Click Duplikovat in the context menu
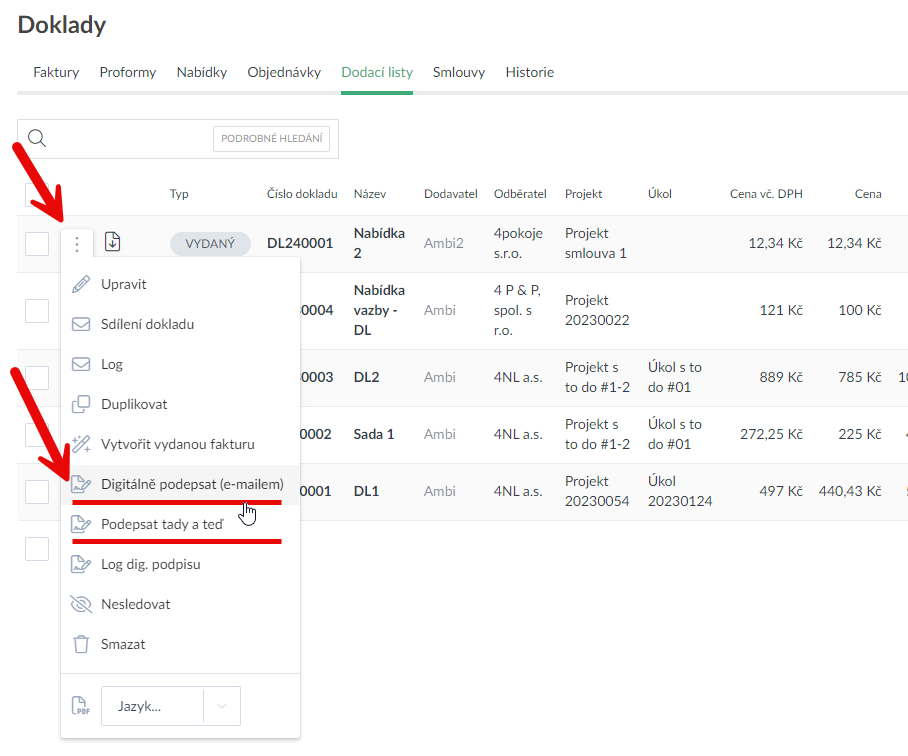Viewport: 908px width, 756px height. [x=133, y=404]
